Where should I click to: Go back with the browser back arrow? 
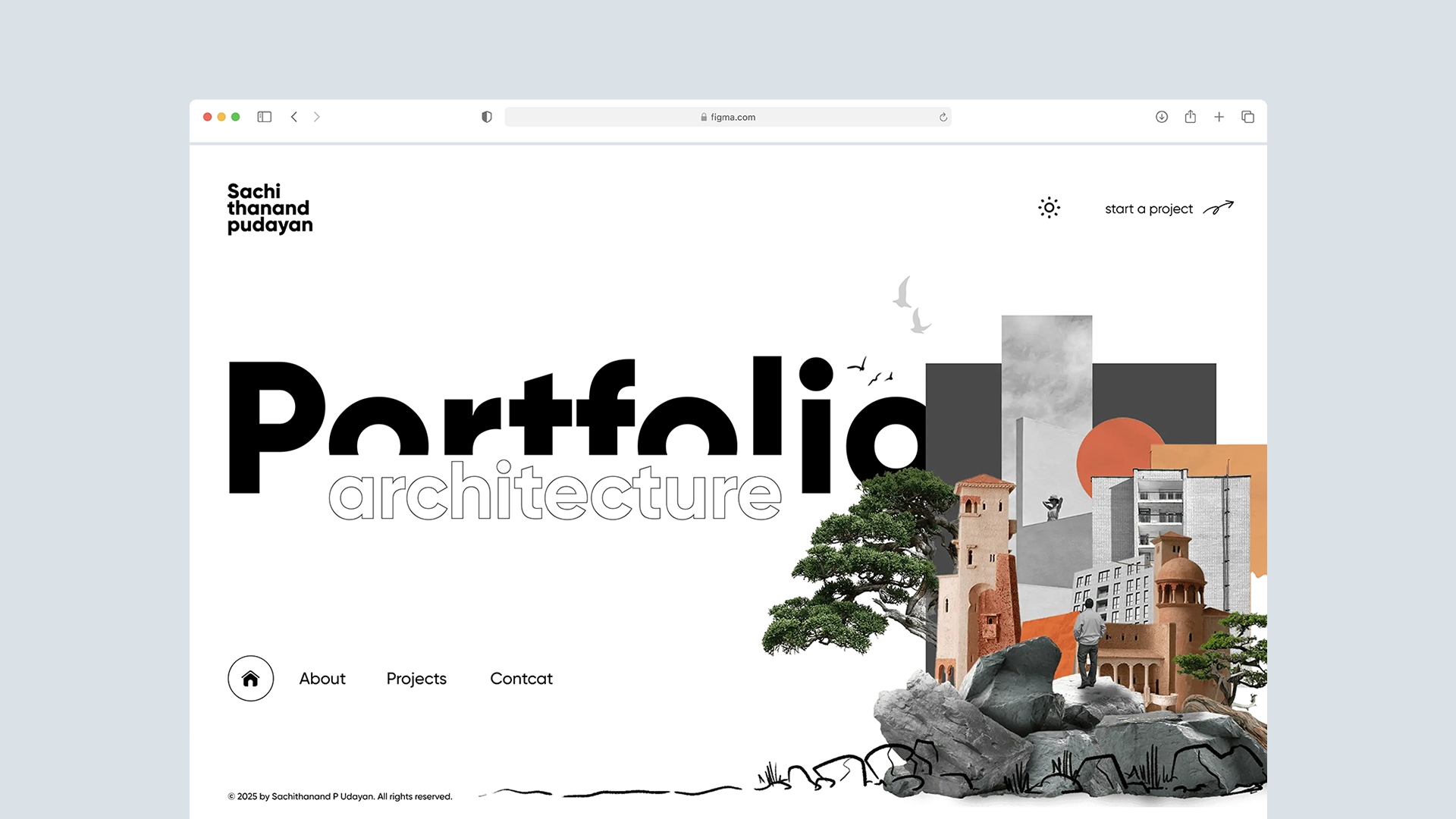294,117
